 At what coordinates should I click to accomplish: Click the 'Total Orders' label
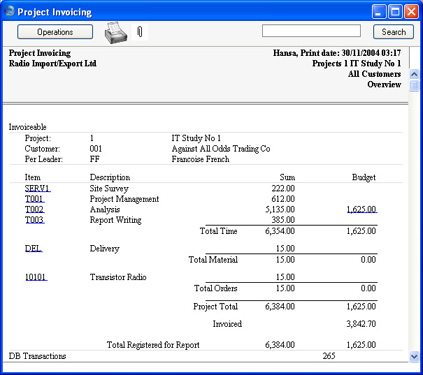pos(216,288)
